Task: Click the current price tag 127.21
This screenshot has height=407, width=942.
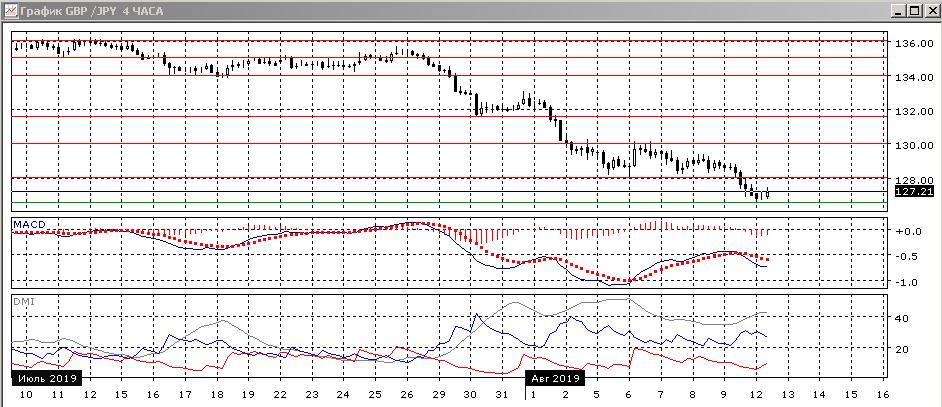Action: click(914, 190)
